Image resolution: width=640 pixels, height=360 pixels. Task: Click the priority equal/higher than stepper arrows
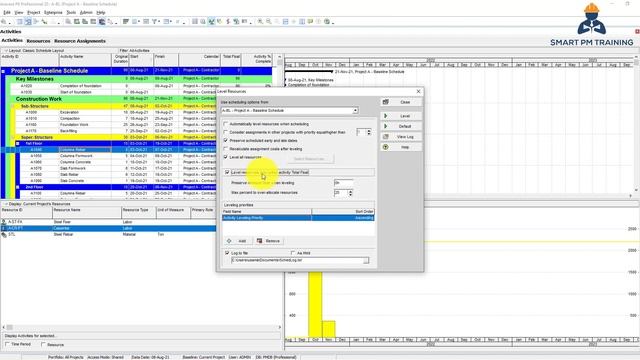[369, 132]
